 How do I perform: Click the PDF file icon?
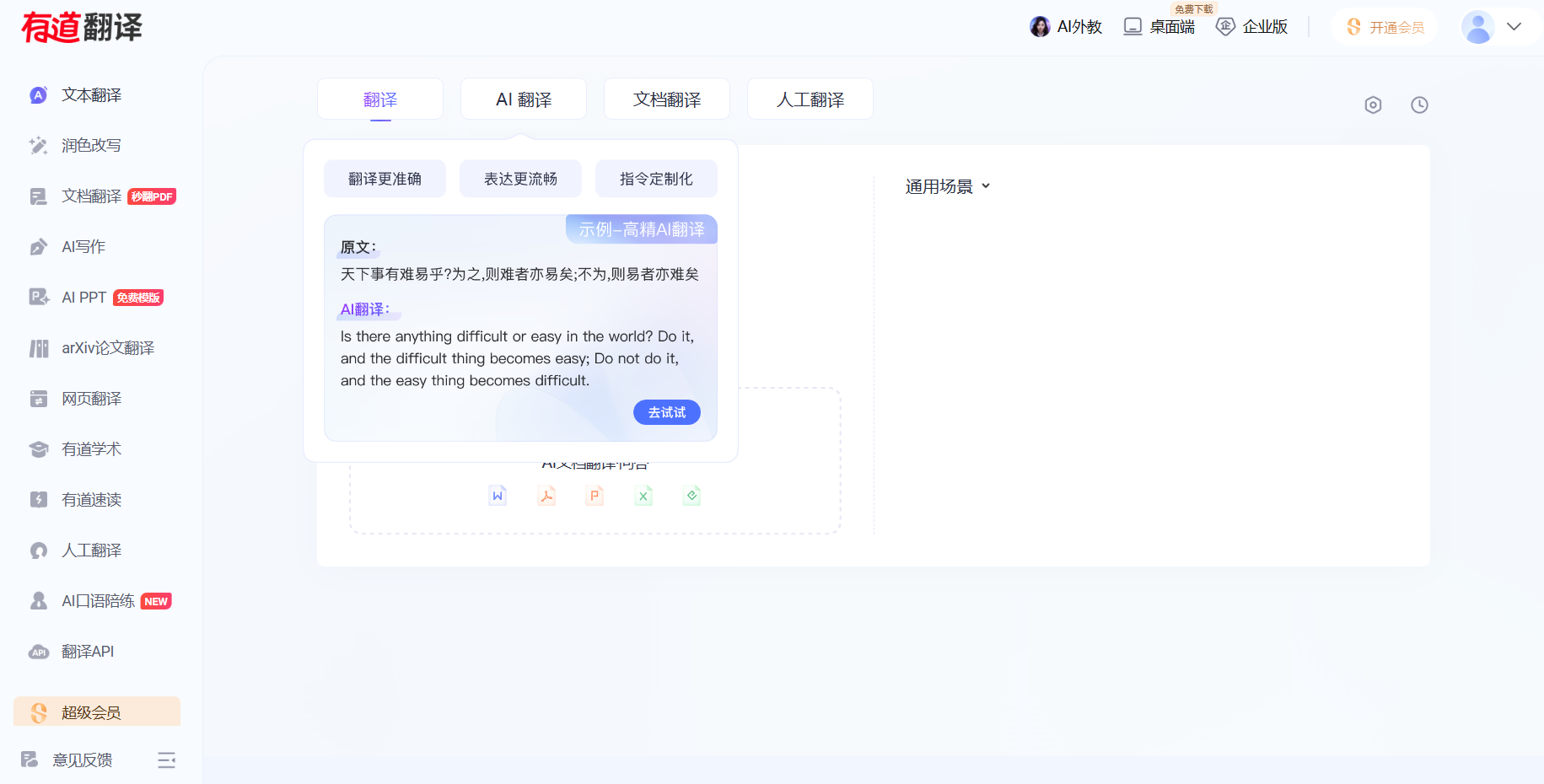pos(546,496)
